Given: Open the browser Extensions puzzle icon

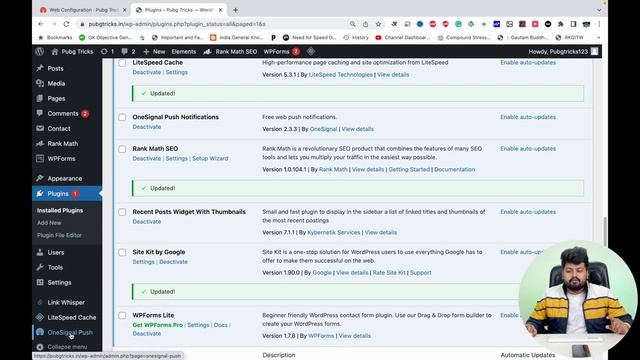Looking at the screenshot, I should pyautogui.click(x=560, y=24).
